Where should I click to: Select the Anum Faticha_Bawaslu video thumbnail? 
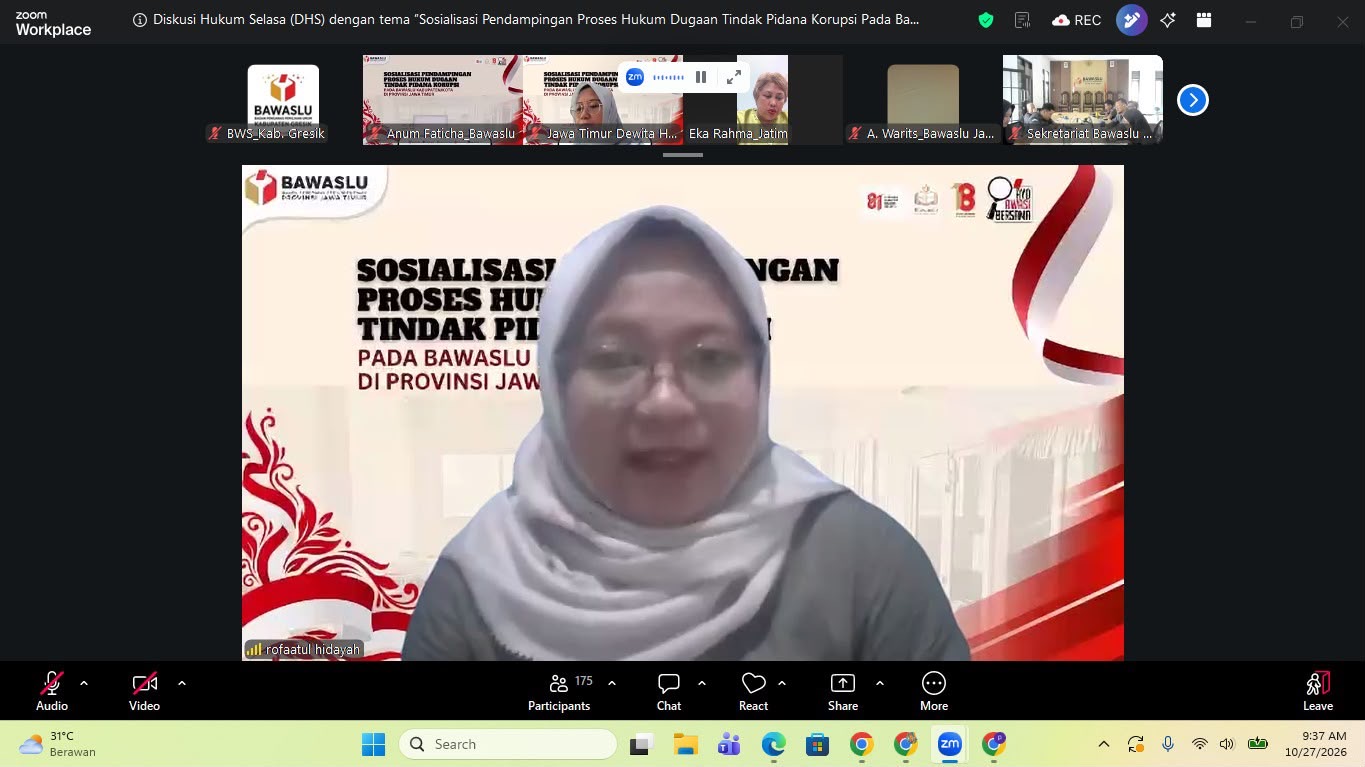pyautogui.click(x=443, y=100)
